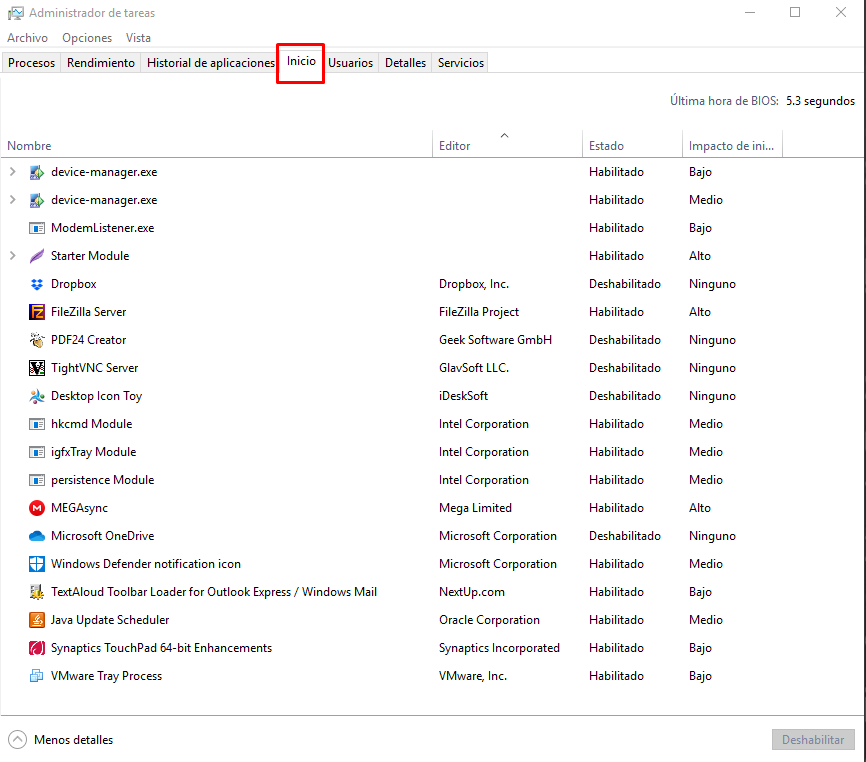This screenshot has height=762, width=866.
Task: Switch to the Rendimiento tab
Action: pos(101,63)
